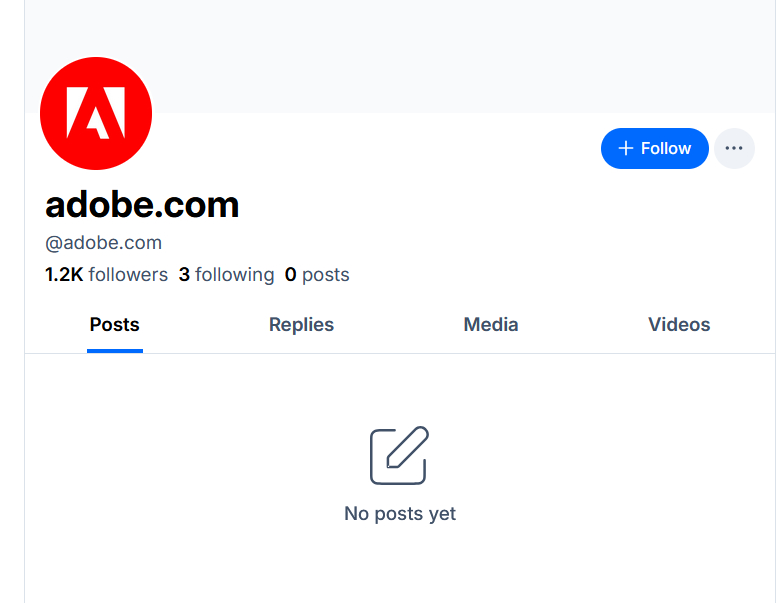
Task: Click the pencil-and-square empty posts icon
Action: point(399,456)
